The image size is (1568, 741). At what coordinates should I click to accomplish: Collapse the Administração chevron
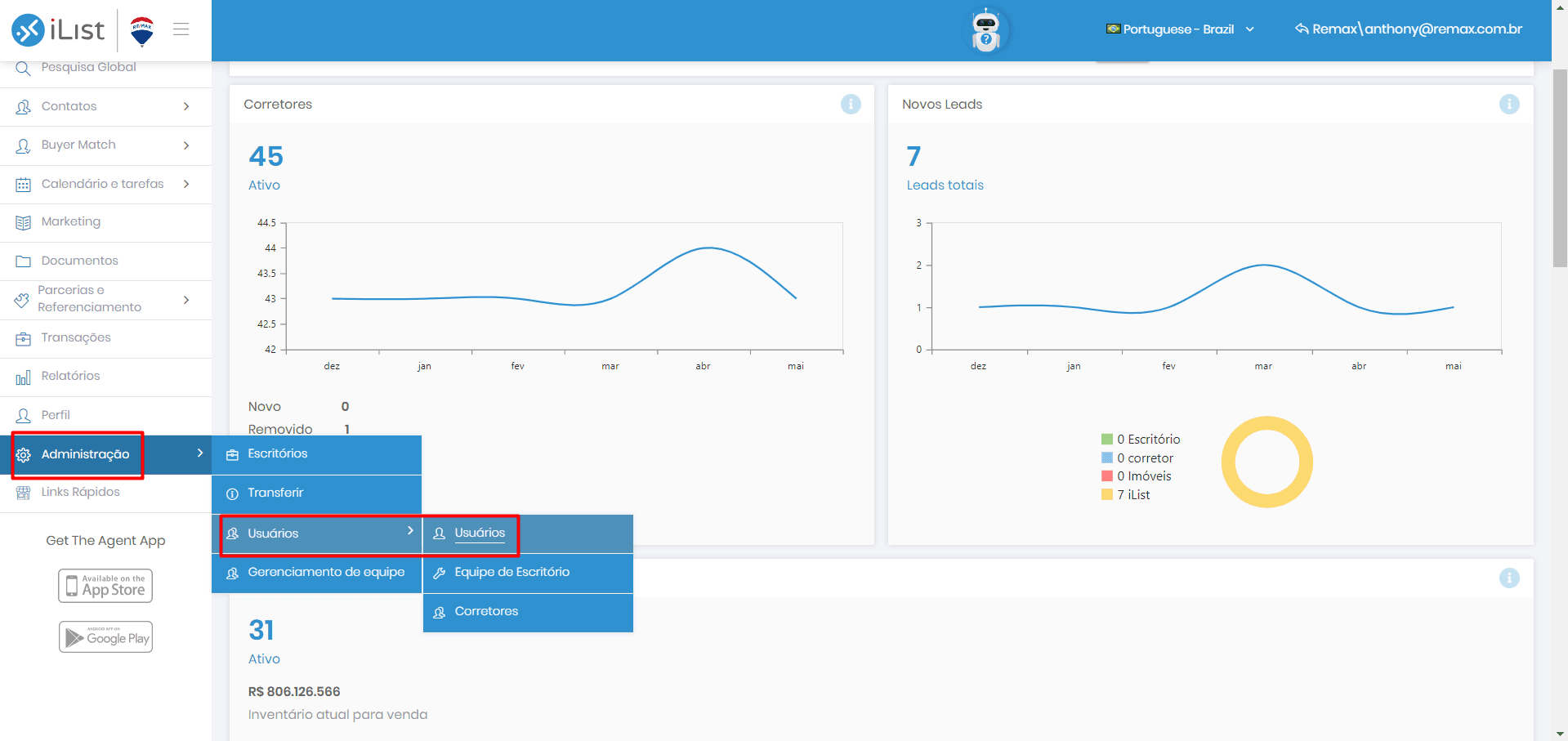[x=199, y=453]
